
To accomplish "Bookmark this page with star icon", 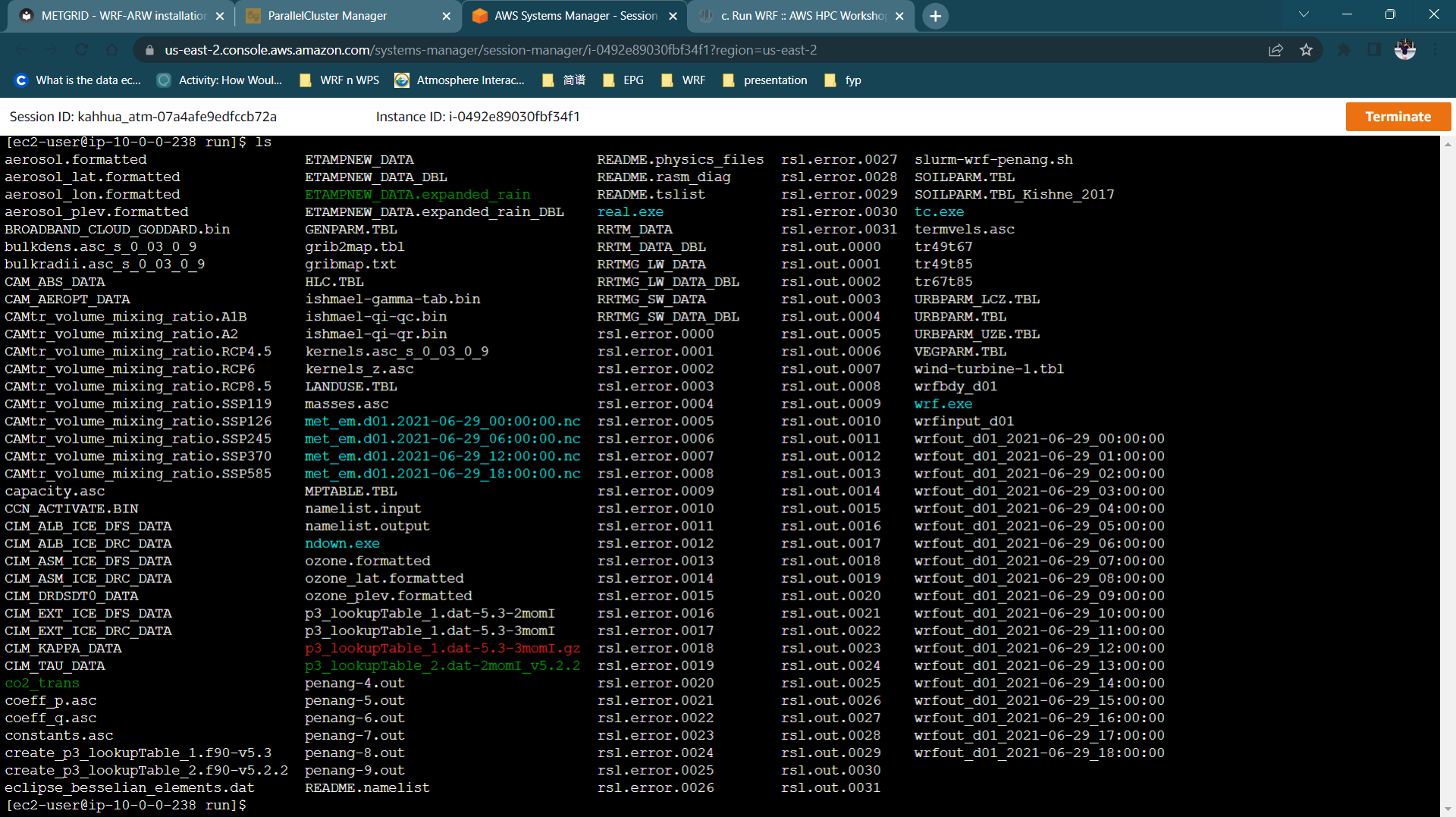I will (1306, 50).
